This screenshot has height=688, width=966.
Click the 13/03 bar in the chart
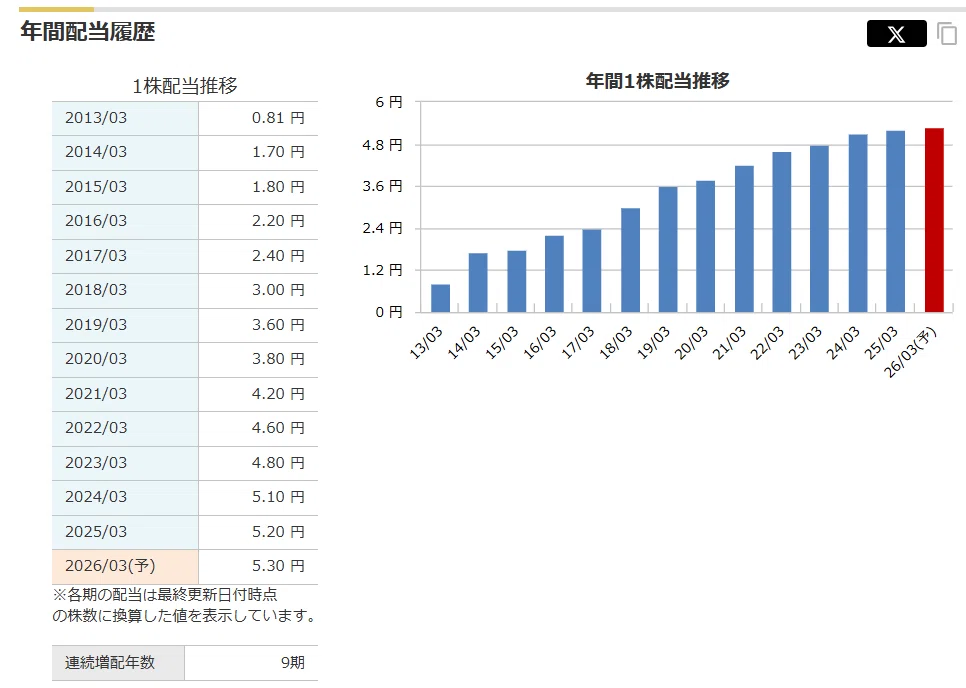pos(440,298)
